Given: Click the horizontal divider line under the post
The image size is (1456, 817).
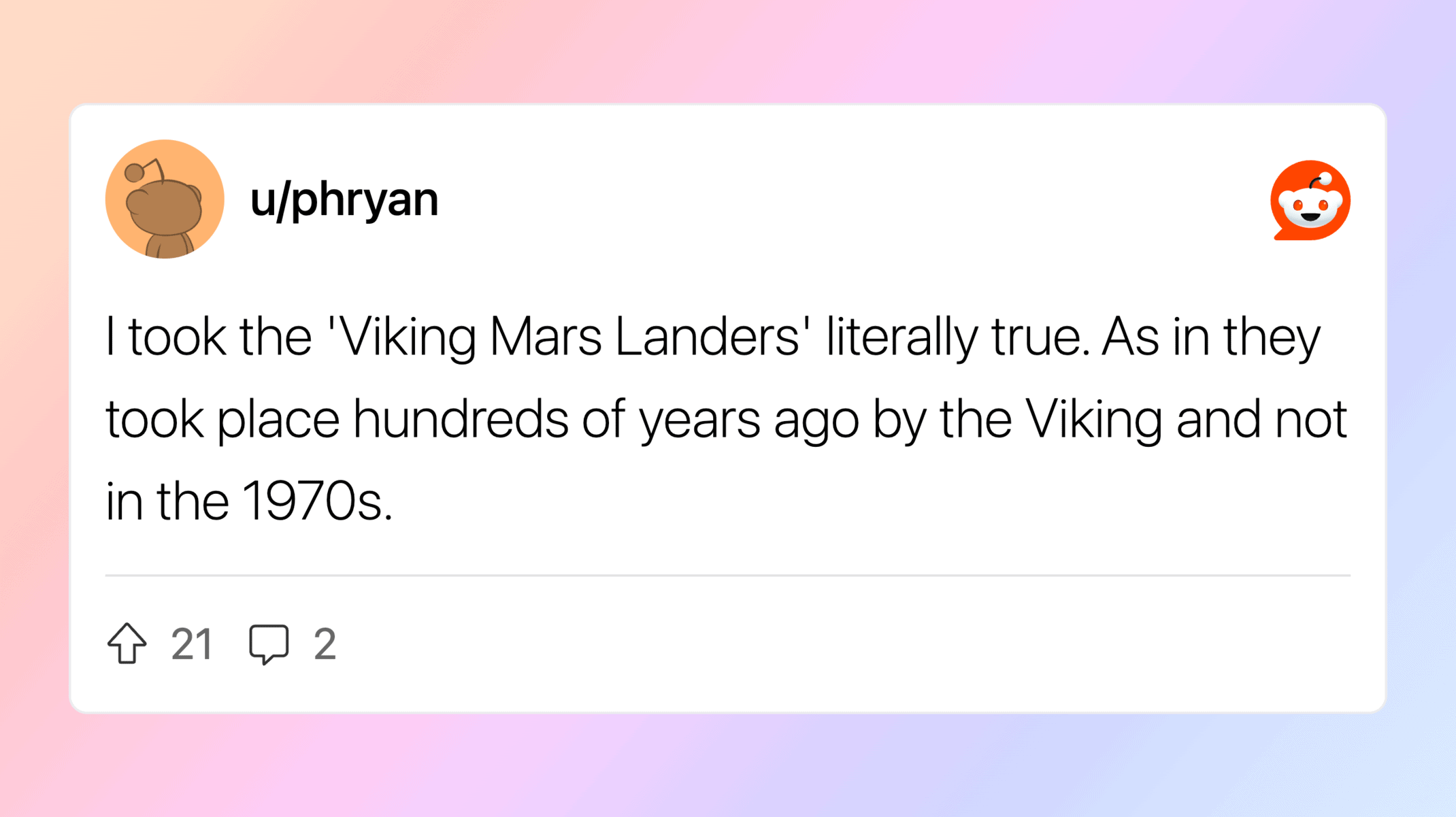Looking at the screenshot, I should [x=727, y=576].
